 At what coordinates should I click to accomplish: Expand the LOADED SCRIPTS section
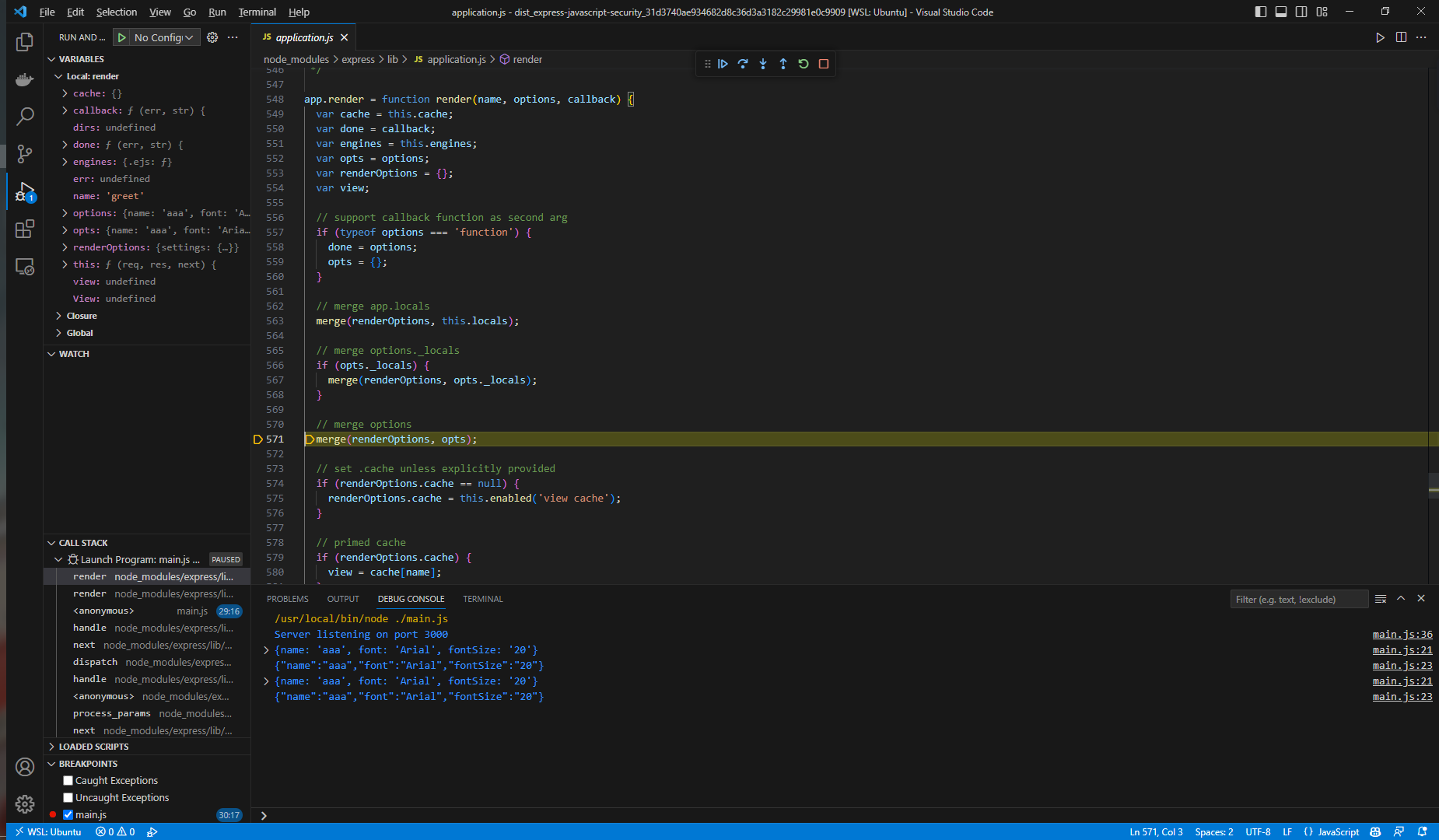[x=52, y=747]
